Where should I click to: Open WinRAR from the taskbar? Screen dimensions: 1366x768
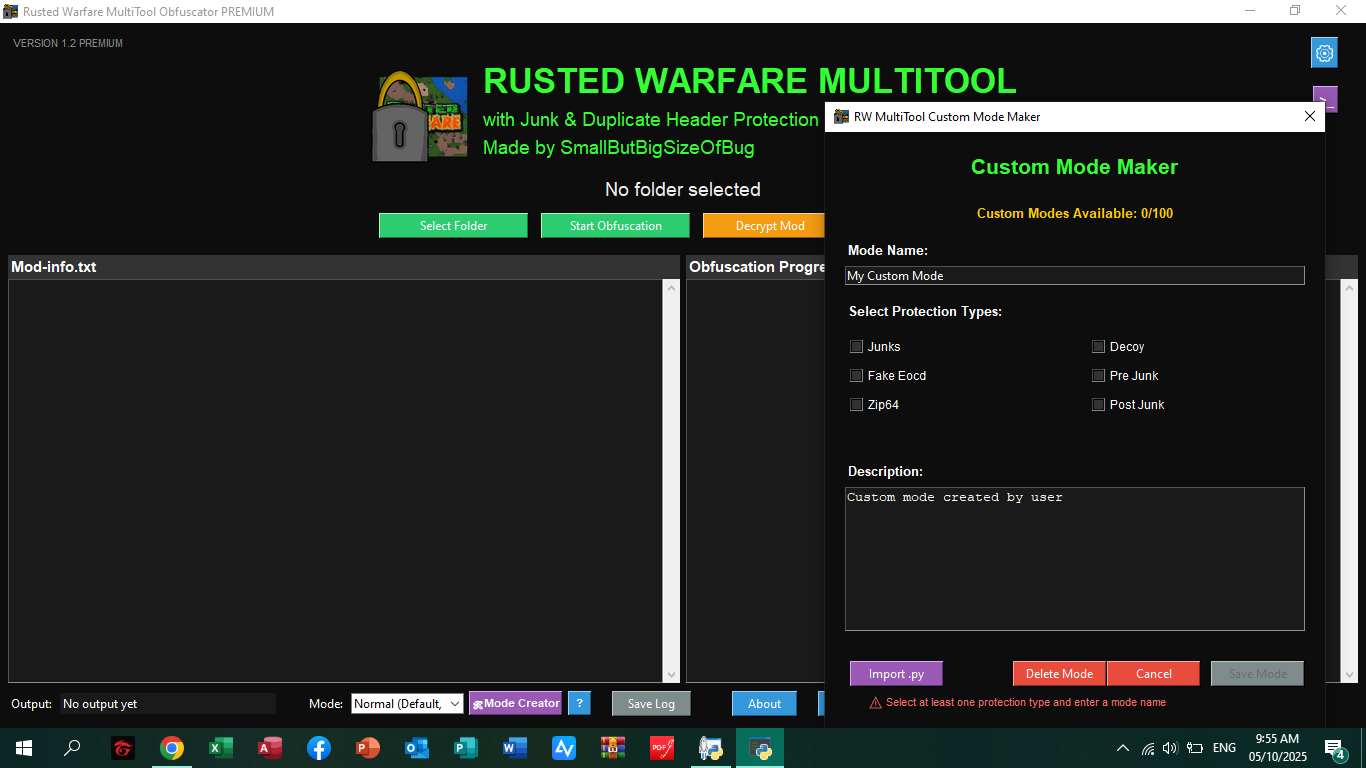click(x=613, y=748)
